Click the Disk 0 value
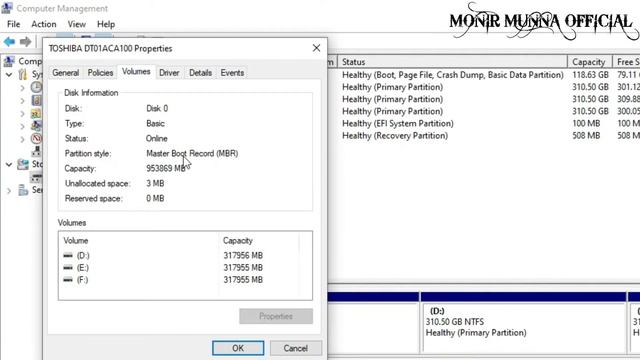The height and width of the screenshot is (360, 640). pos(157,109)
